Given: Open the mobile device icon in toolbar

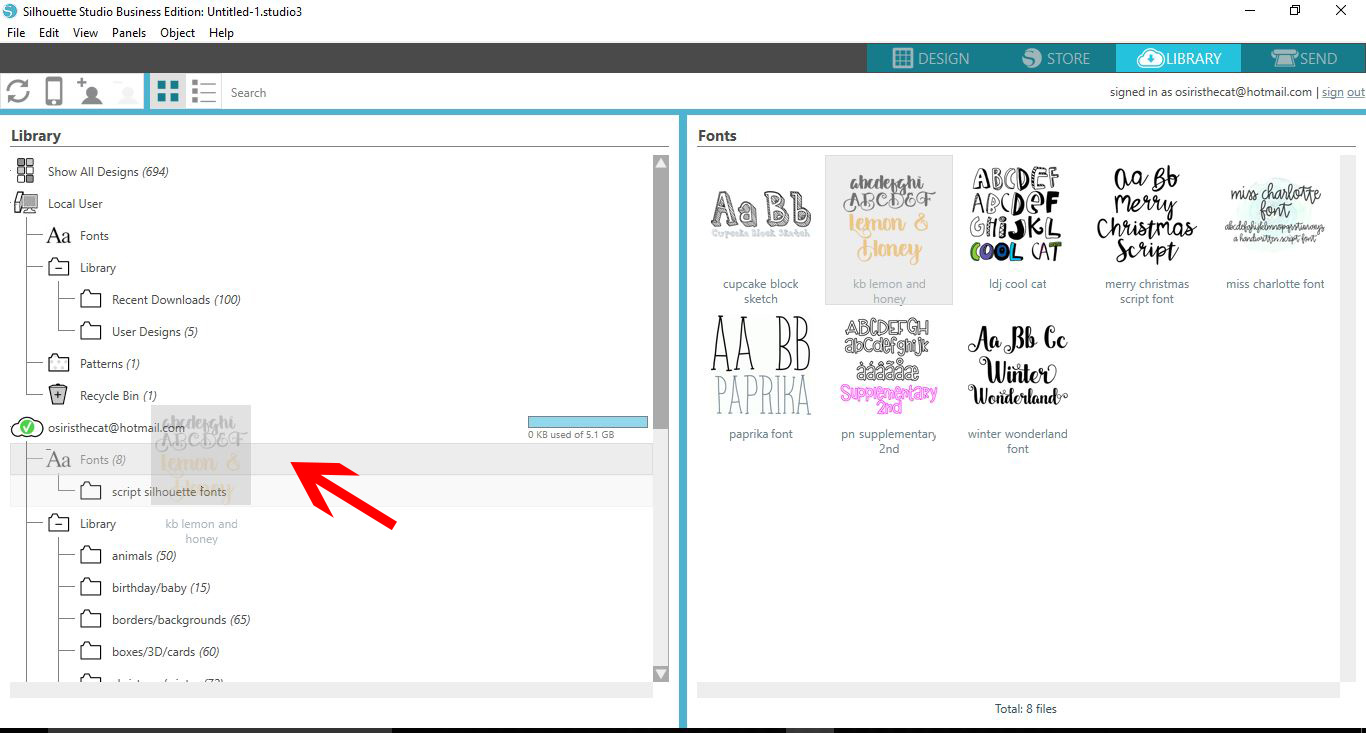Looking at the screenshot, I should click(54, 92).
